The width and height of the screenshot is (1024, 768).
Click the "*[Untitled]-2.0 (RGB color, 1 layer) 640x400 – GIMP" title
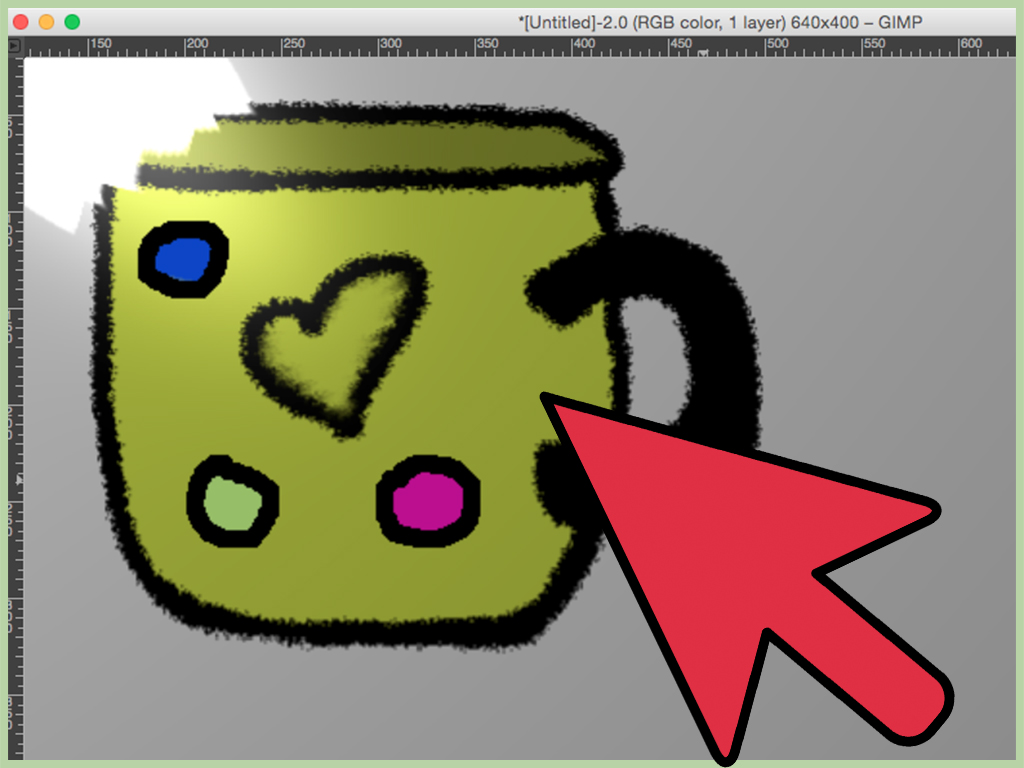pyautogui.click(x=720, y=23)
